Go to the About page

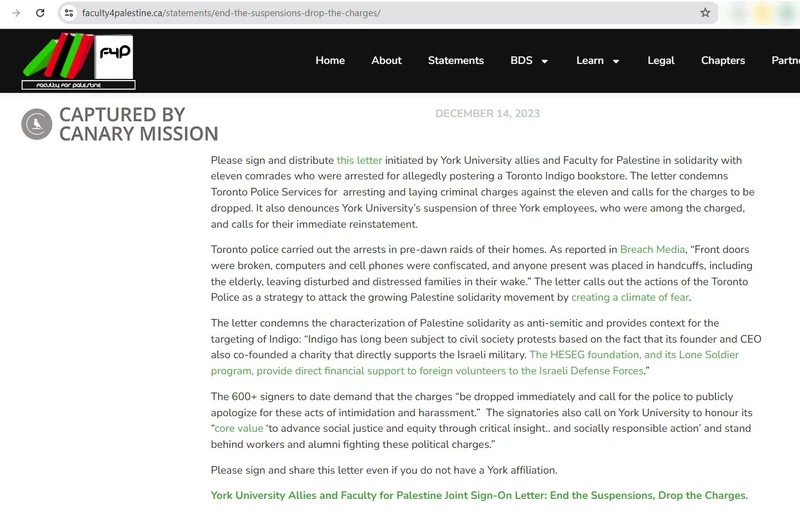(386, 60)
